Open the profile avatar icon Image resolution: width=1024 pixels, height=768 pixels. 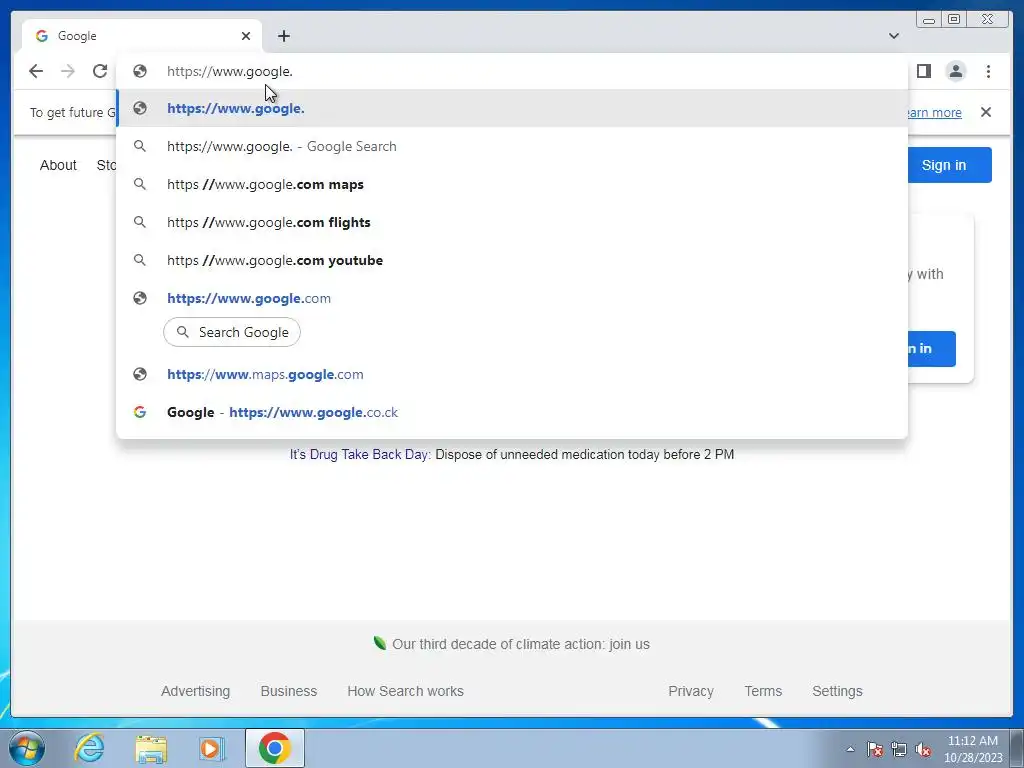pos(955,71)
